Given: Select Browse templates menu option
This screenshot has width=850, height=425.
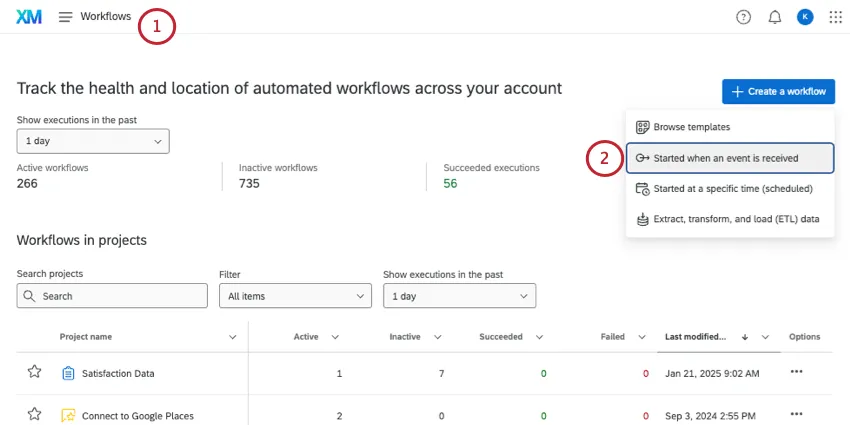Looking at the screenshot, I should tap(691, 127).
